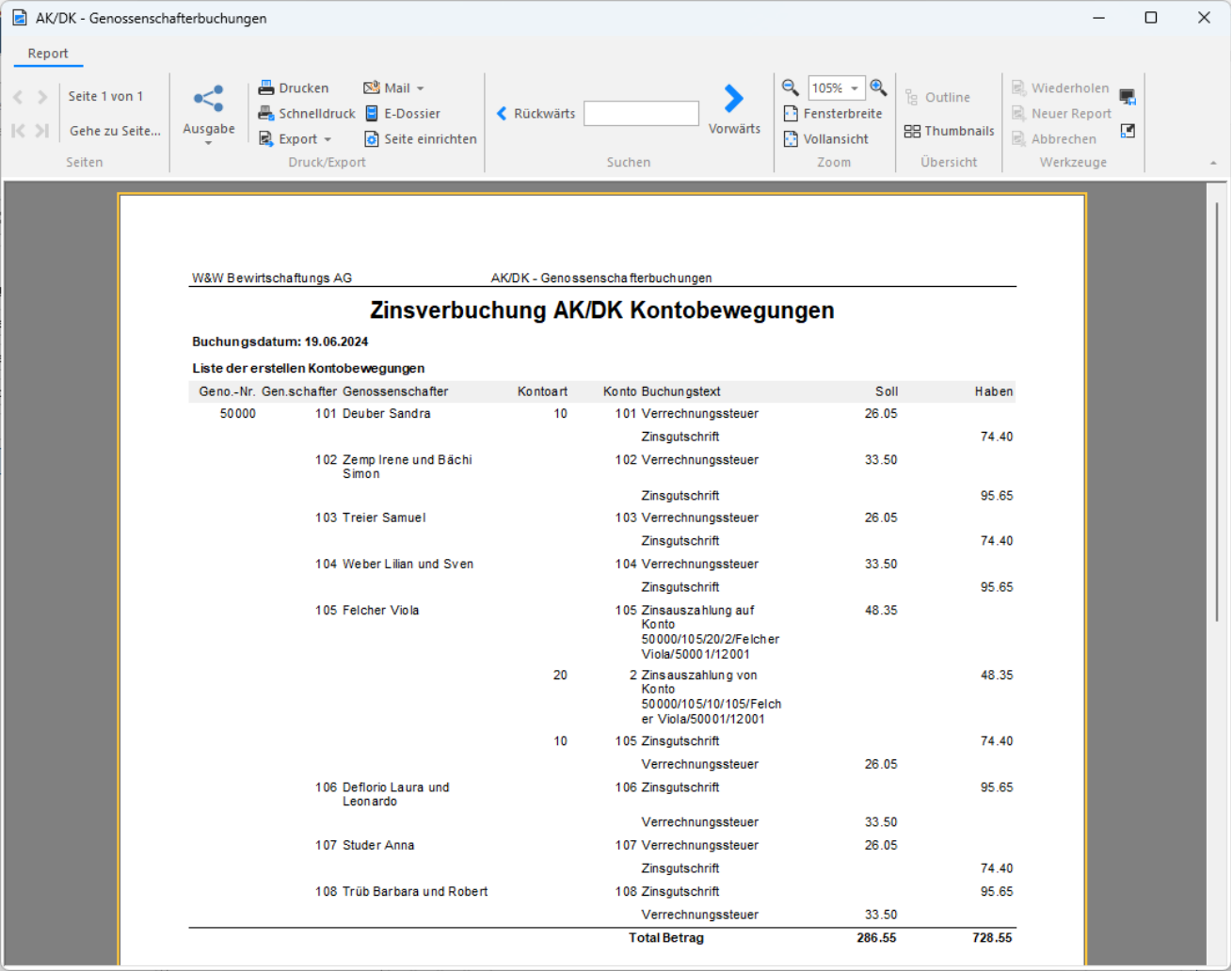
Task: Click the monitor icon in Werkzeuge group
Action: pyautogui.click(x=1128, y=97)
